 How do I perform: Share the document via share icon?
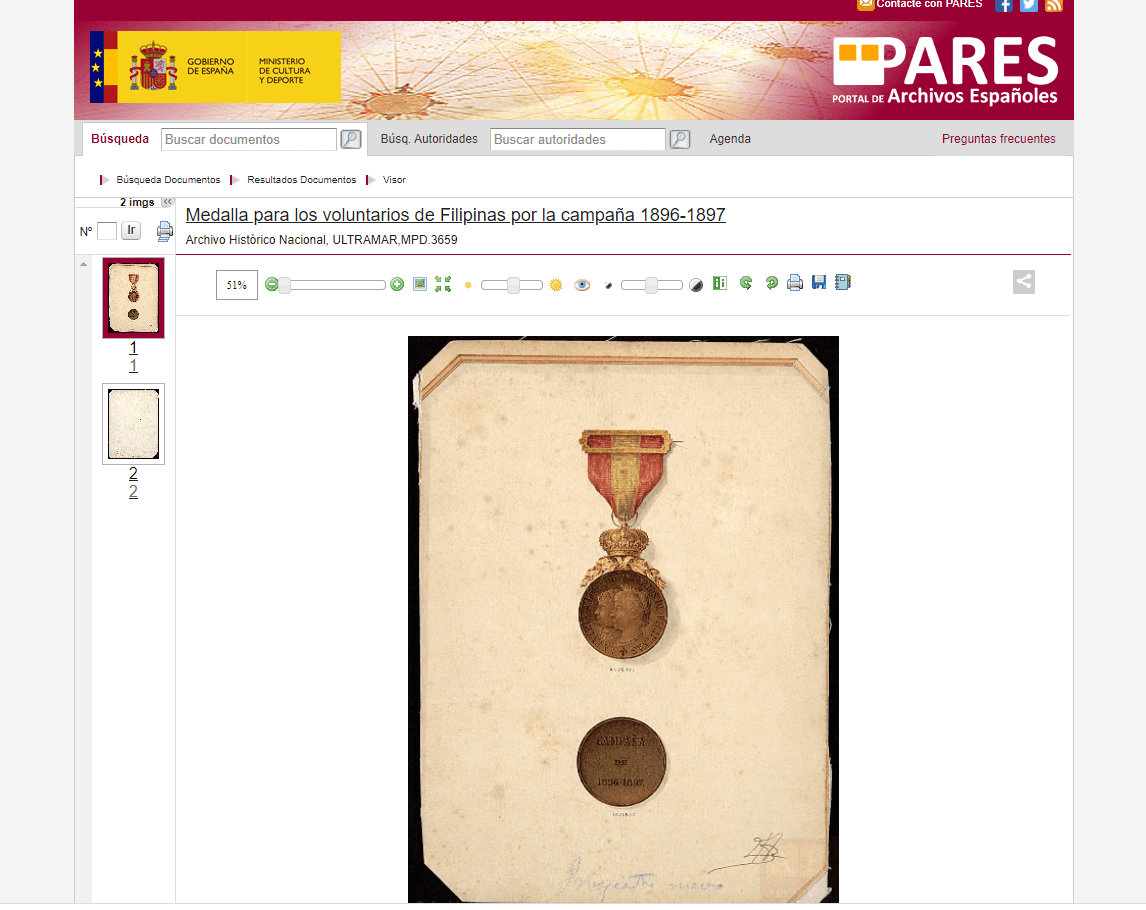tap(1023, 282)
